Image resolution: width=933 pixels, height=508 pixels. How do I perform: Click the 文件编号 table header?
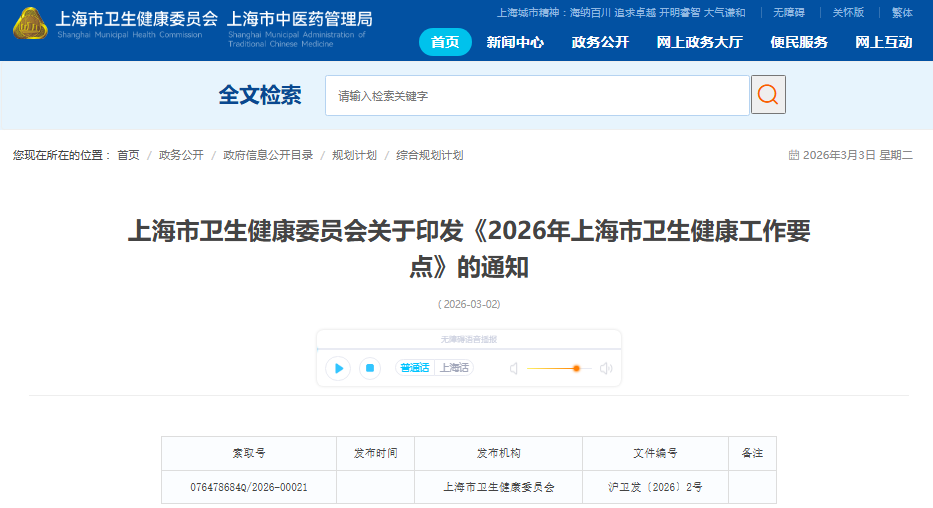tap(655, 453)
